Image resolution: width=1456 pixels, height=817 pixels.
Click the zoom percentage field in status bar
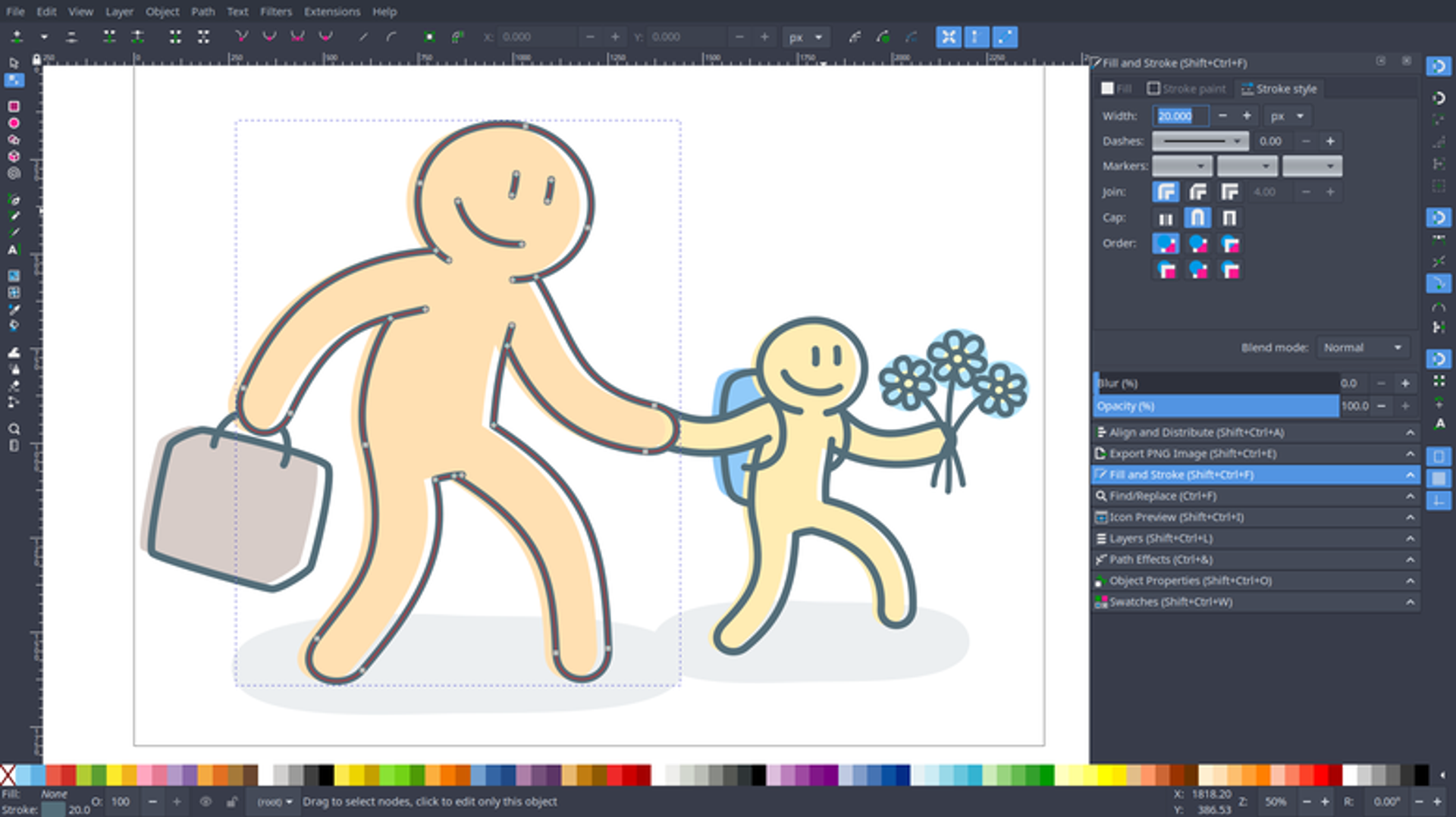tap(1276, 802)
